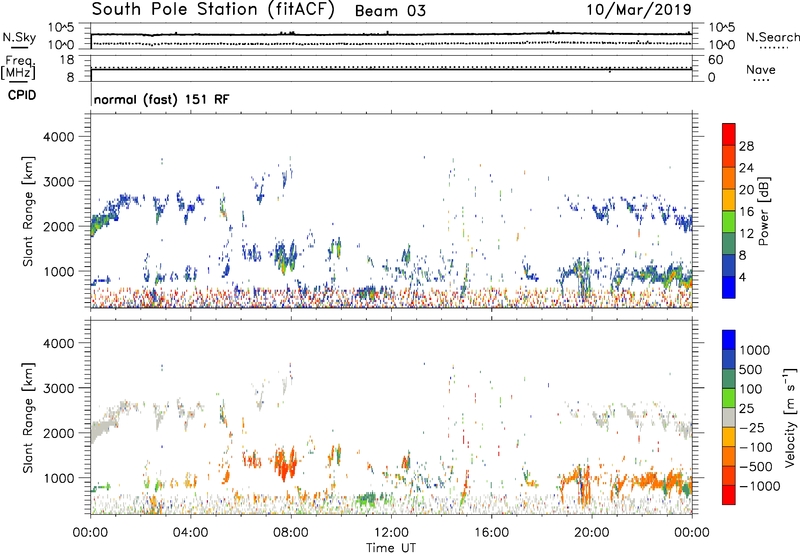Click the "12:00" time tick label
This screenshot has height=554, width=800.
391,533
